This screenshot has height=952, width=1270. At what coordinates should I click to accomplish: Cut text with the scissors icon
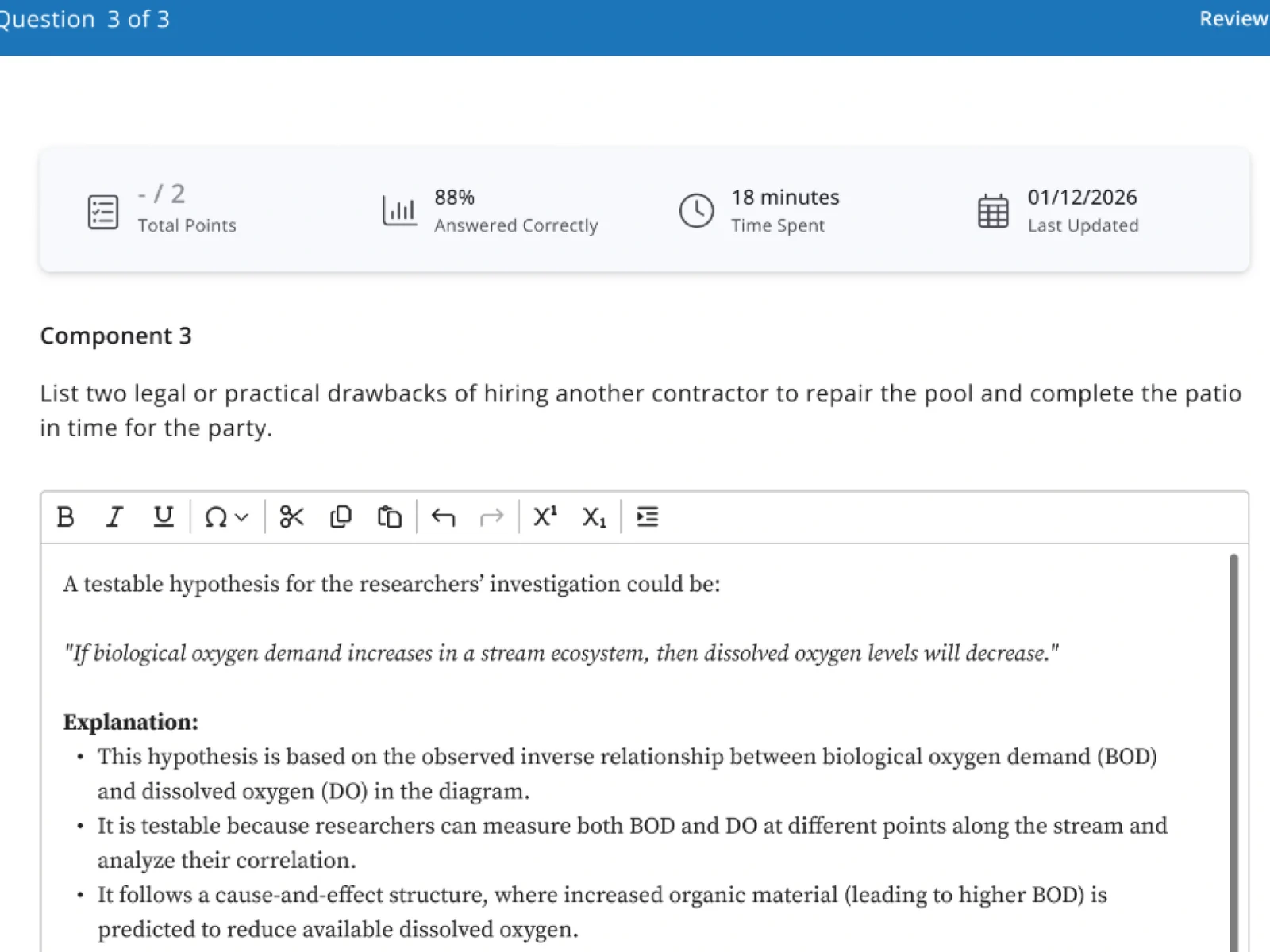292,517
